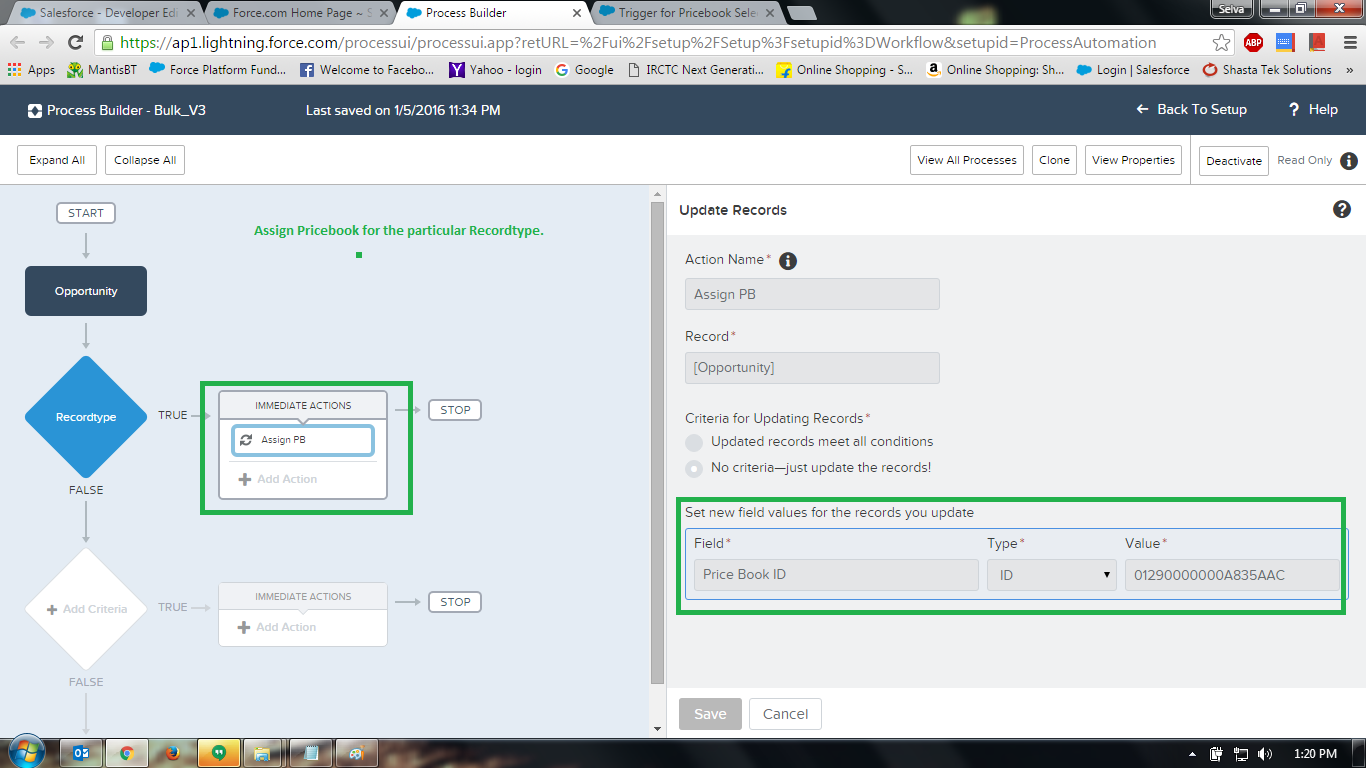Viewport: 1366px width, 768px height.
Task: Show more bookmarks with the overflow chevron
Action: coord(1350,70)
